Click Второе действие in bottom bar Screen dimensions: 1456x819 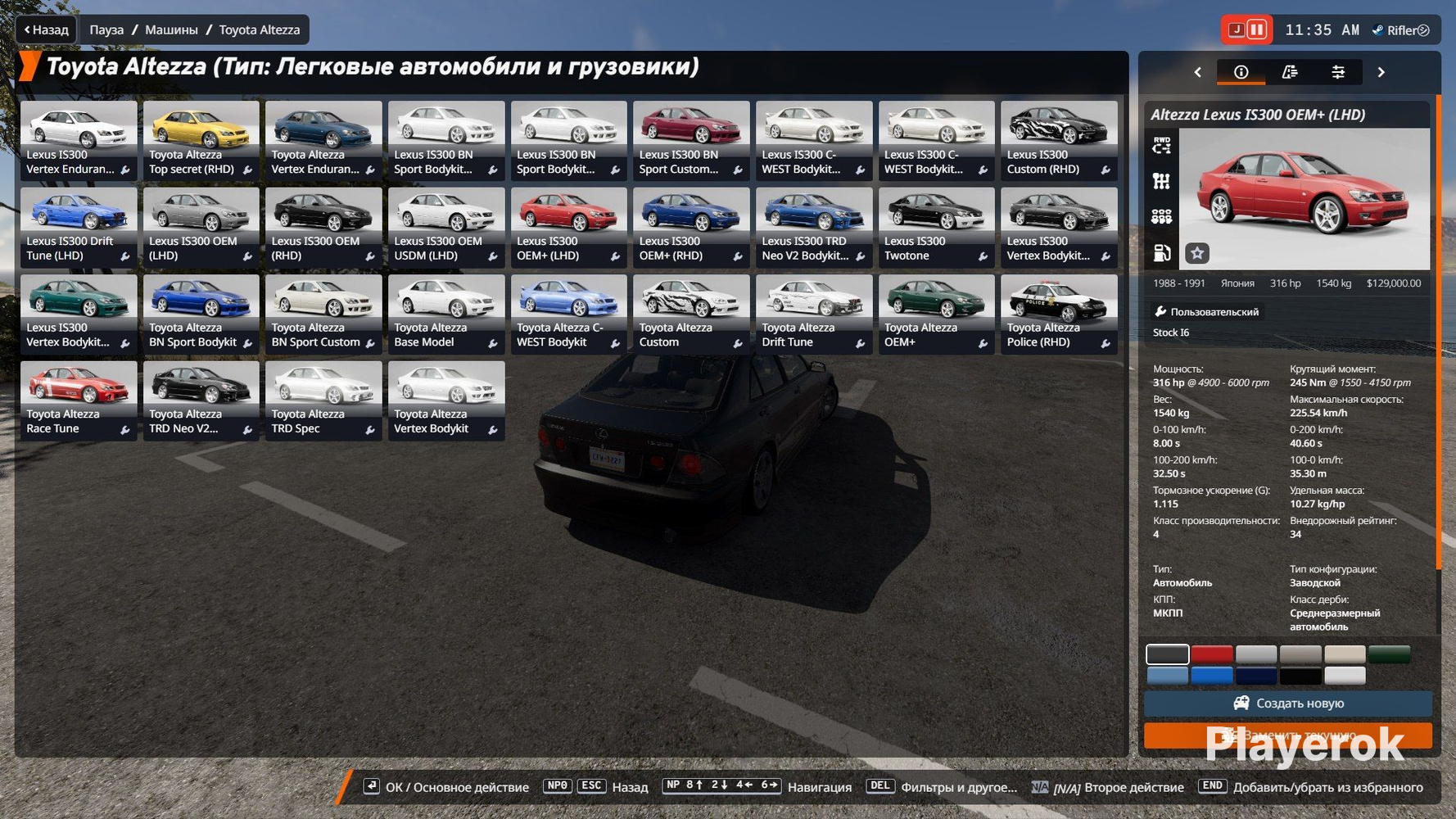1134,787
